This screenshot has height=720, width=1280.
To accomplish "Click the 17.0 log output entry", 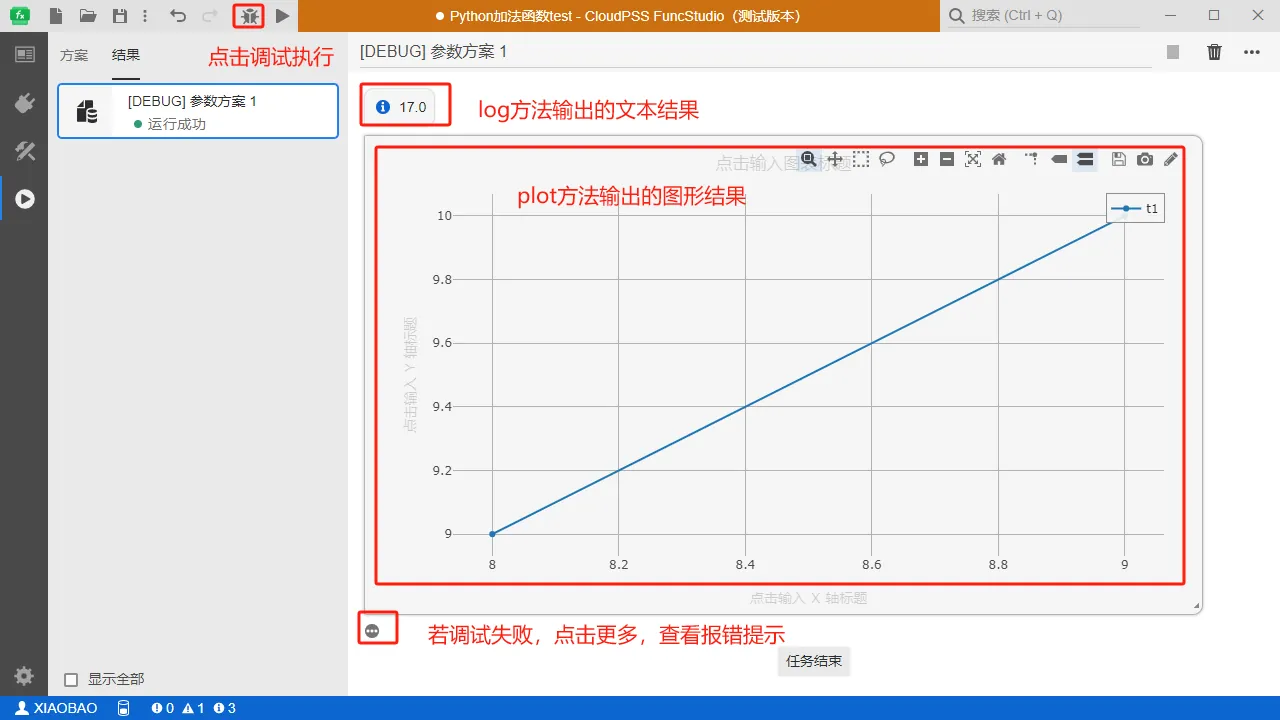I will [x=401, y=107].
